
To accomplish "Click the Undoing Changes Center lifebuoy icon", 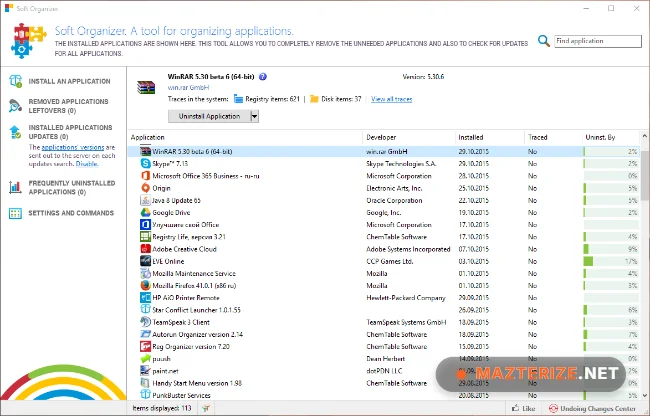I will pos(553,409).
